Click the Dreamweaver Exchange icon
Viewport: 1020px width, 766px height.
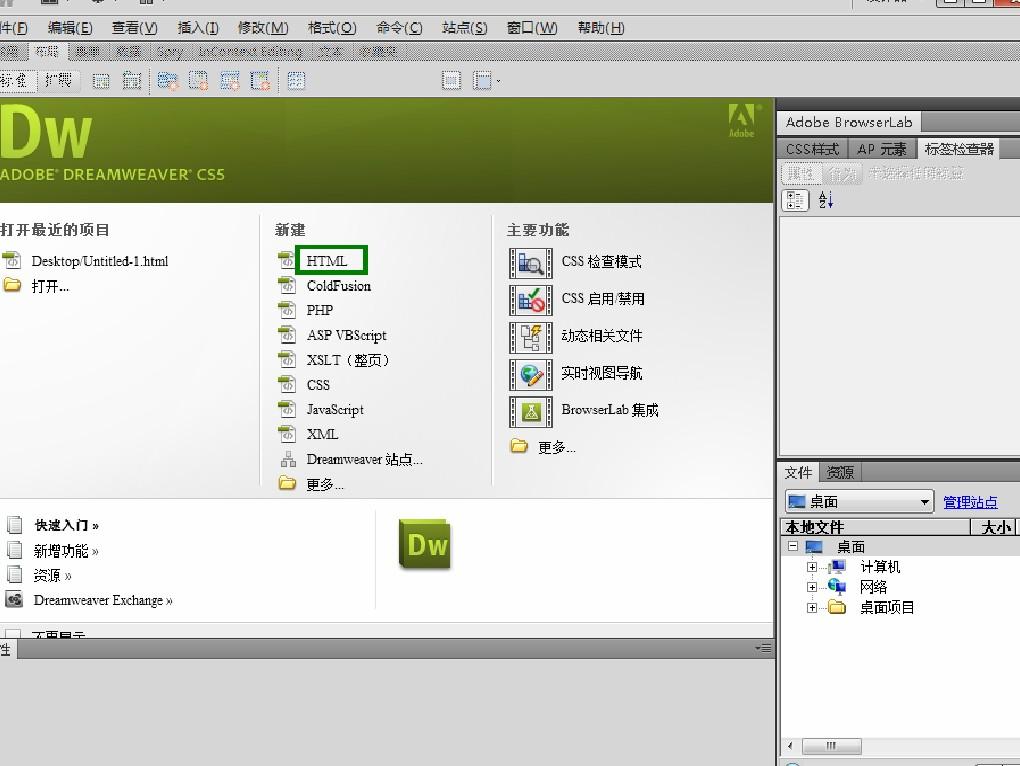point(14,600)
